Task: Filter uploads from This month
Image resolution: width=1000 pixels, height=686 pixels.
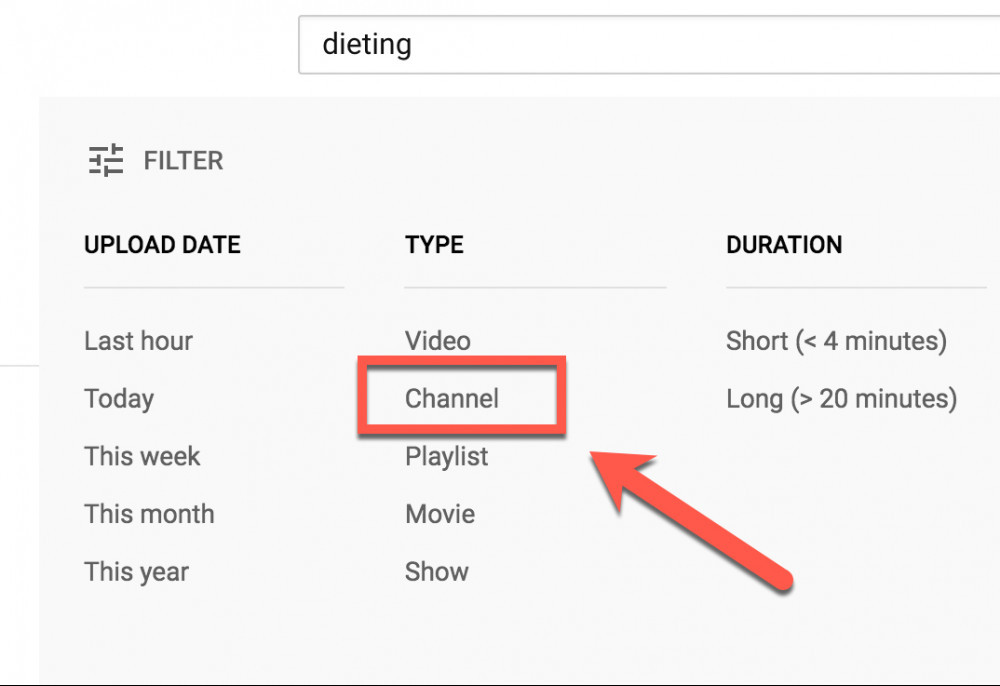Action: pyautogui.click(x=149, y=513)
